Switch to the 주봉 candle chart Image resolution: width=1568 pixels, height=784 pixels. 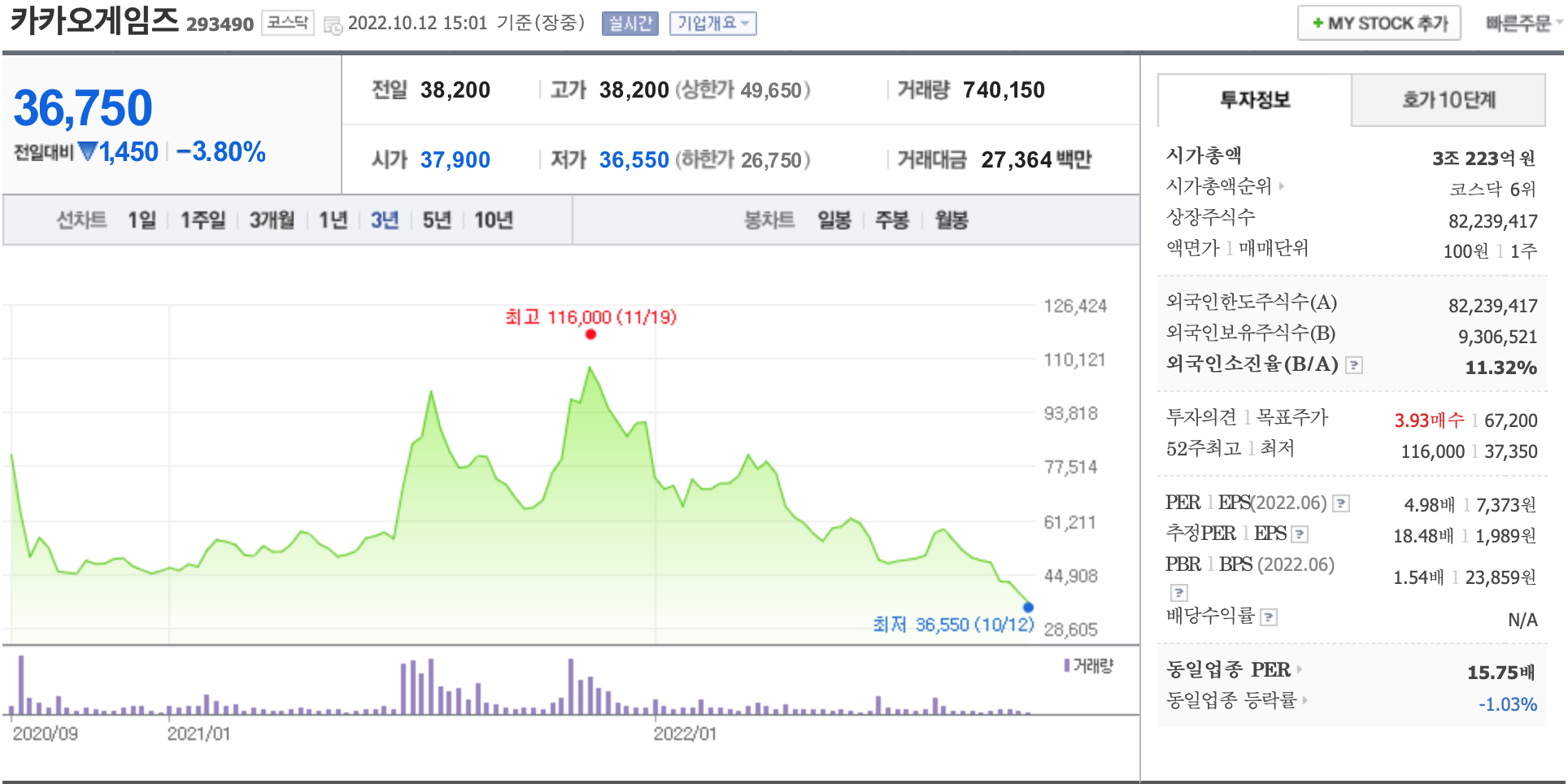pos(892,220)
